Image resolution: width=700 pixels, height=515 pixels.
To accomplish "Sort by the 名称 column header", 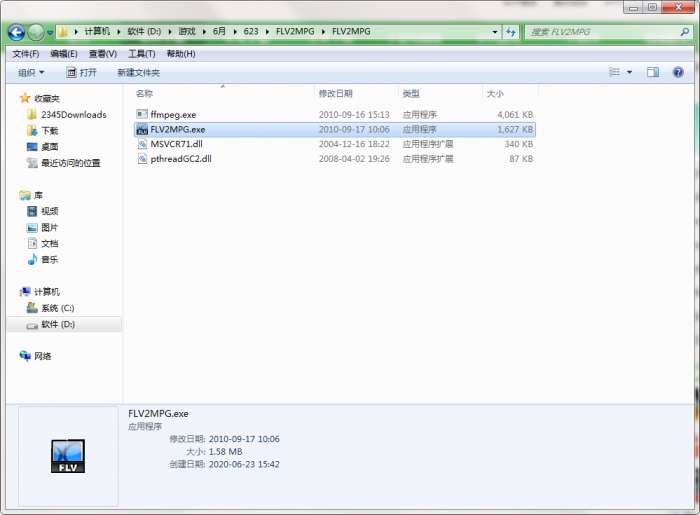I will (x=144, y=93).
